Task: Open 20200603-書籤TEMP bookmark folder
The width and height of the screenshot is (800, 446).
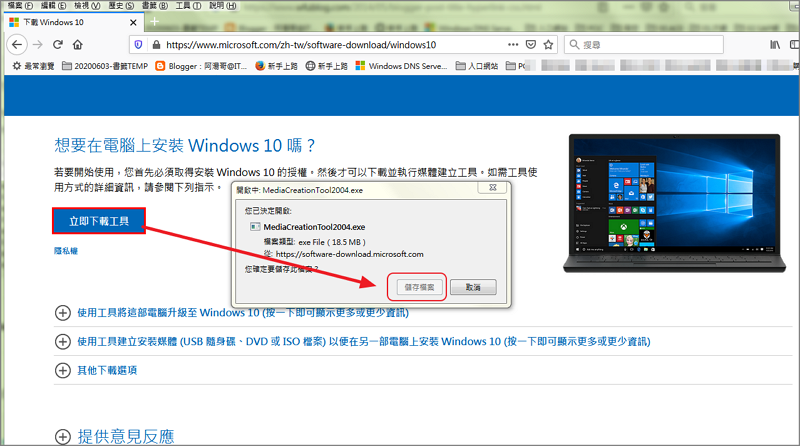Action: 105,66
